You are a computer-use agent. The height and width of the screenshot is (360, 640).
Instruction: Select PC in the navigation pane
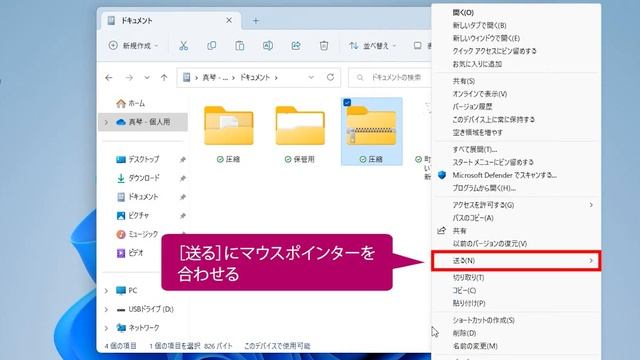127,291
